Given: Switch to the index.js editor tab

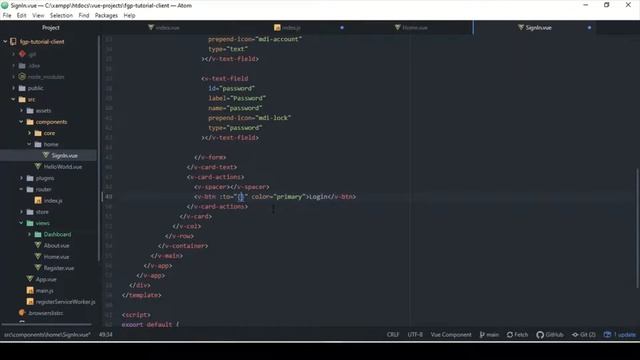Looking at the screenshot, I should [x=288, y=27].
